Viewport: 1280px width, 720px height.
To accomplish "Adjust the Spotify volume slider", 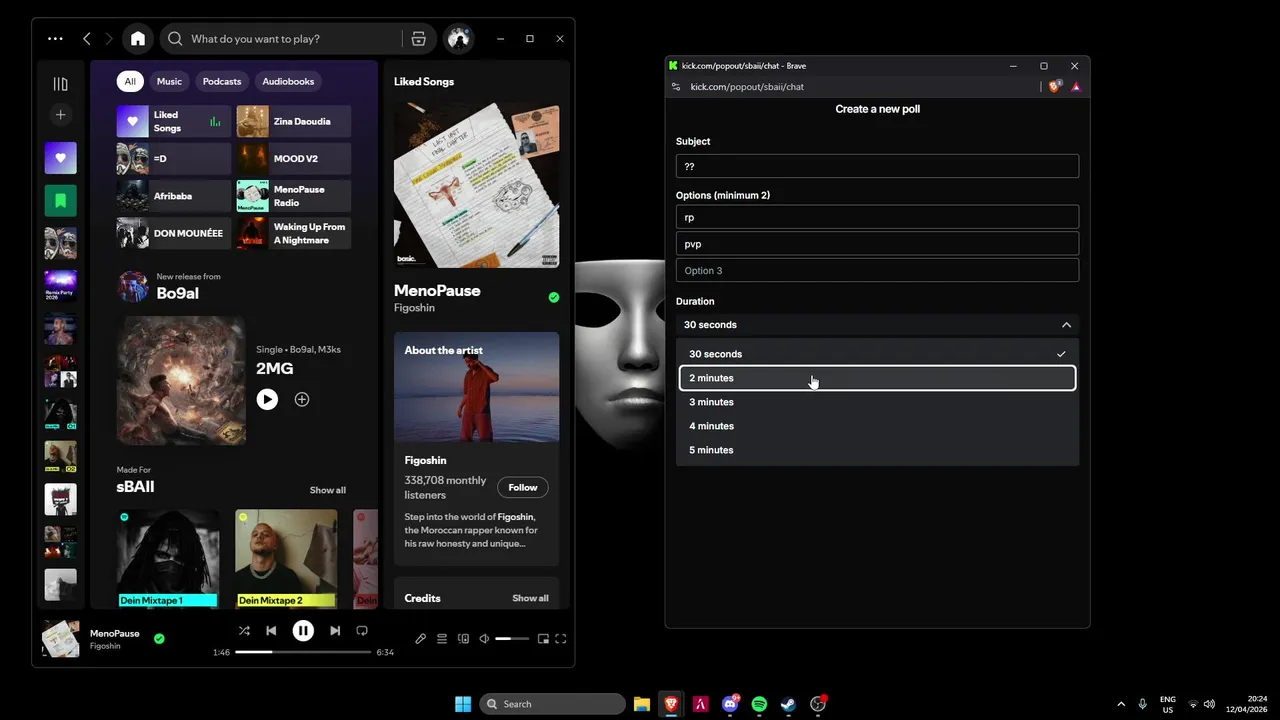I will point(512,639).
